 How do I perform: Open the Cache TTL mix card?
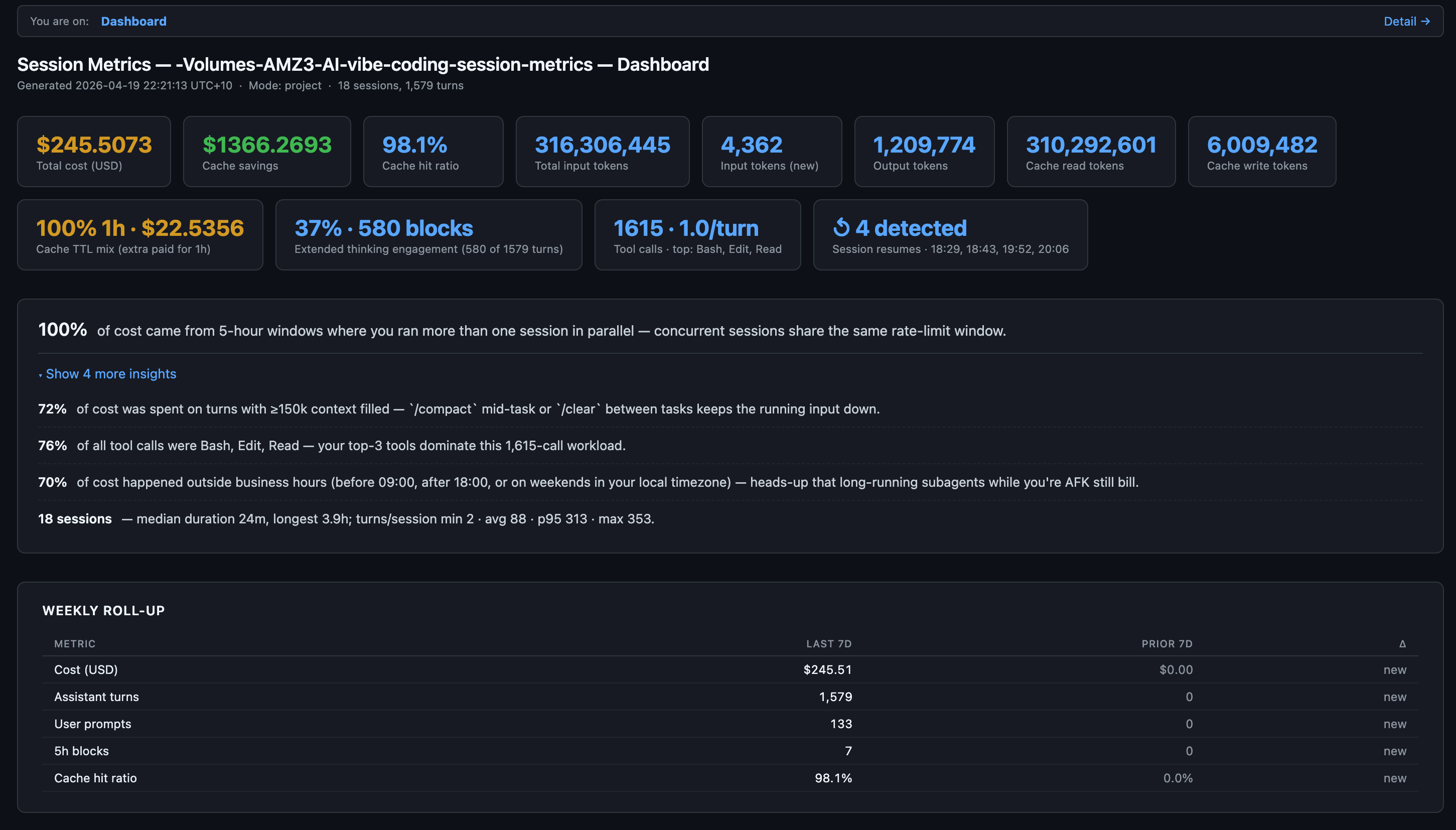click(x=139, y=235)
